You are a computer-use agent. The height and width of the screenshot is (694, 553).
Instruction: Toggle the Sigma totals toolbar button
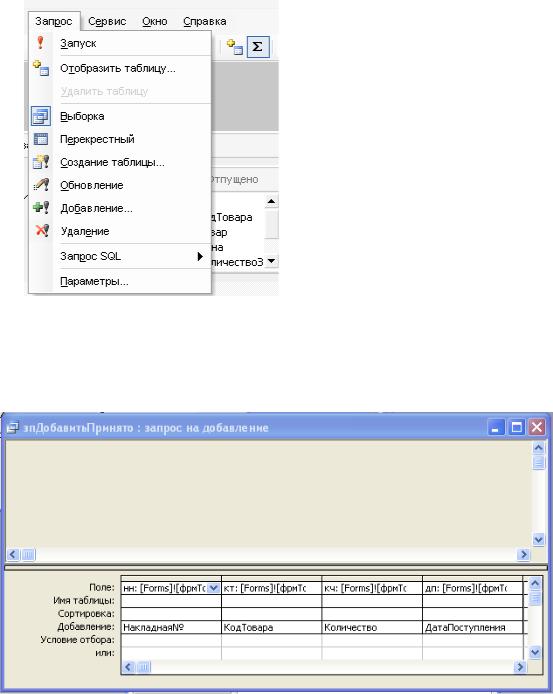click(x=258, y=47)
